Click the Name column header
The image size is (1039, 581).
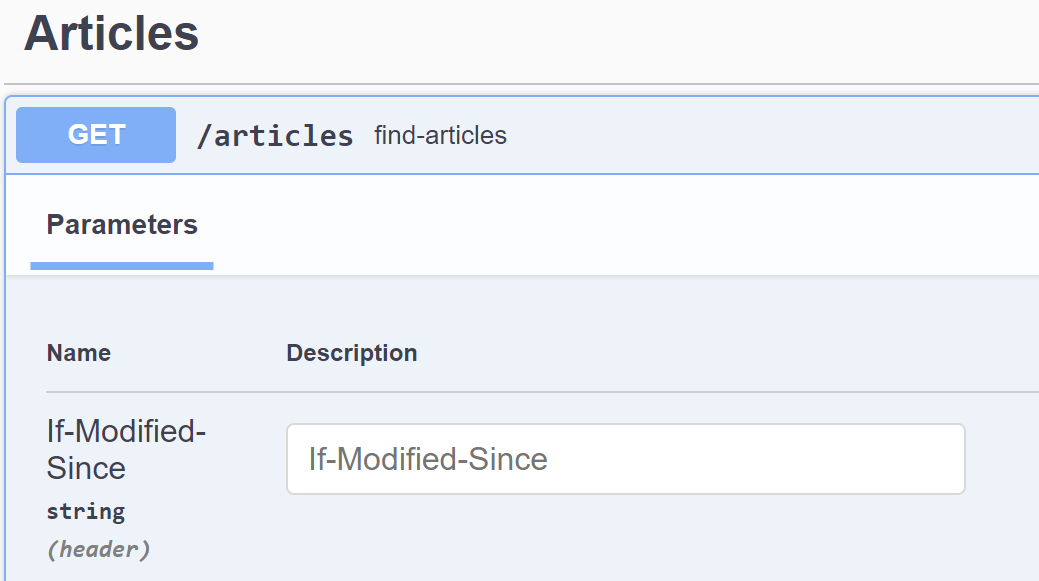tap(78, 353)
